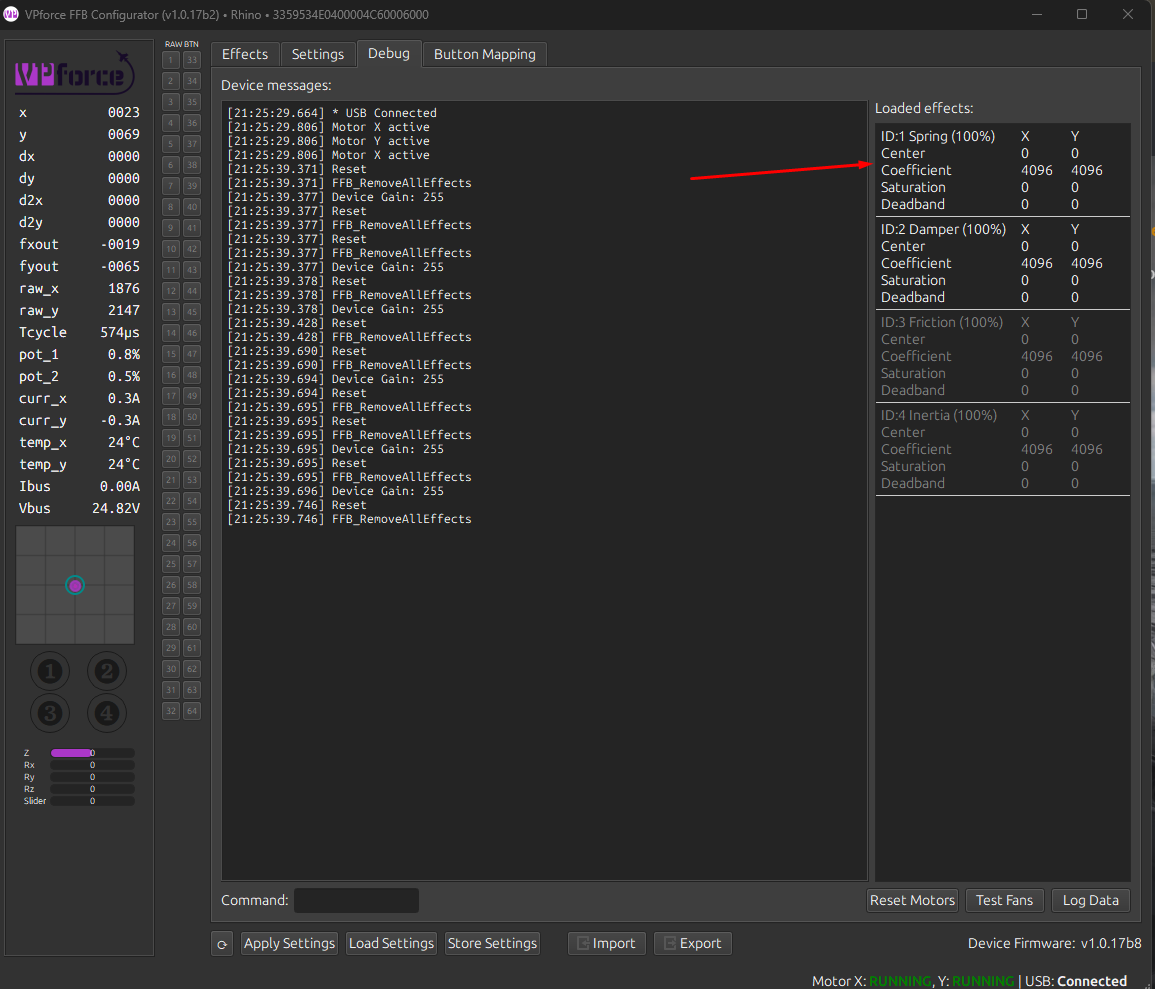Viewport: 1155px width, 989px height.
Task: Click the Ibus 0.00A reading
Action: 79,486
